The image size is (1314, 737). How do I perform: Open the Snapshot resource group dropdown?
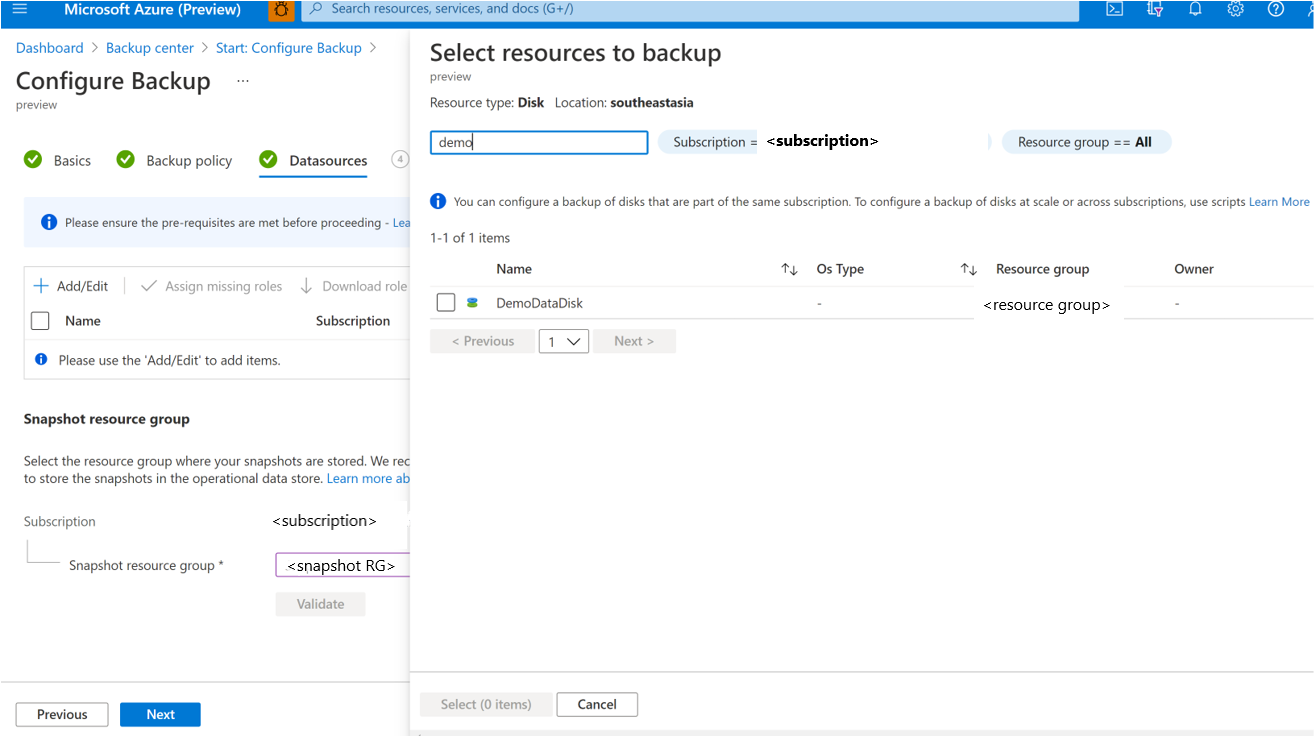point(342,565)
